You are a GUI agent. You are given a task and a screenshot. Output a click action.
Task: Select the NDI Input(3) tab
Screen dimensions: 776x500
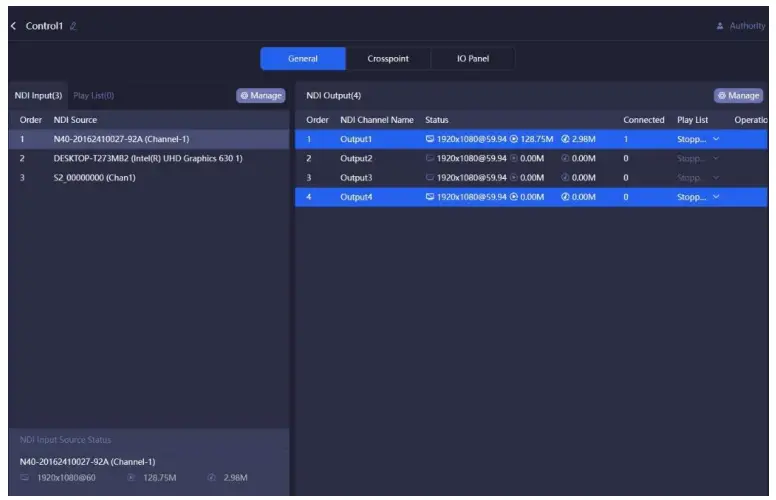pyautogui.click(x=38, y=96)
